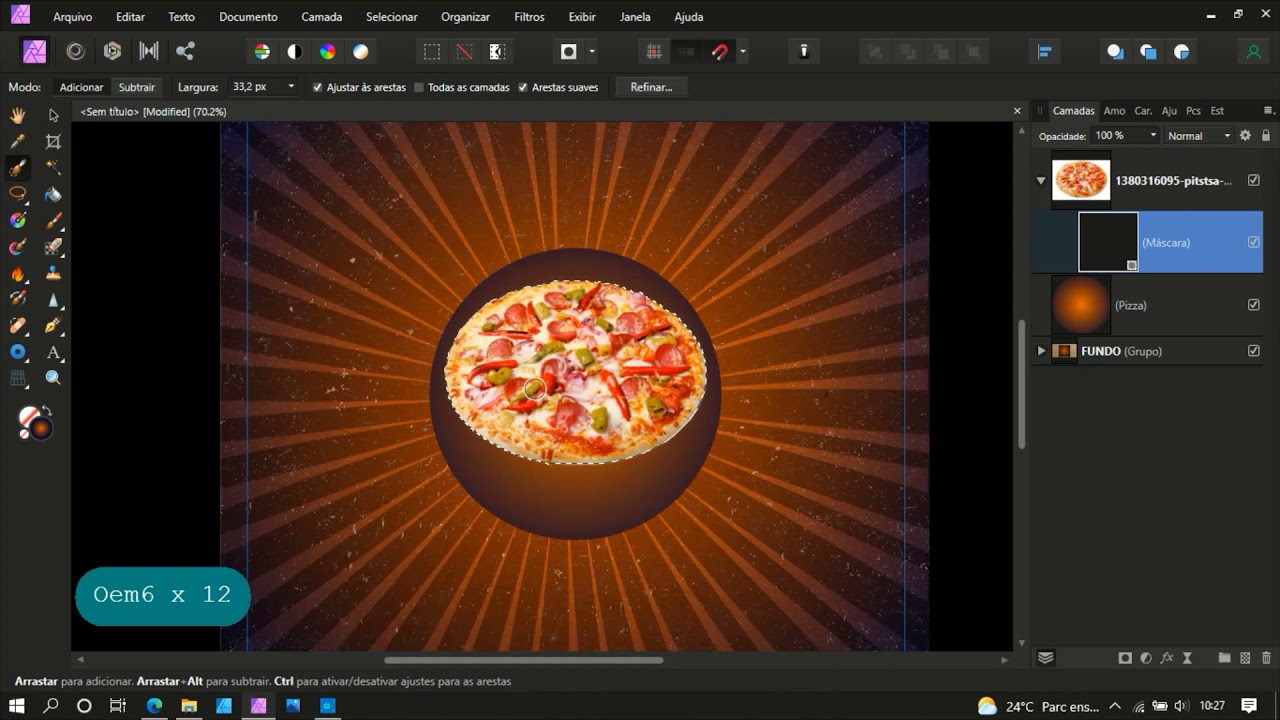Click the Select All marquee toolbar icon

[432, 52]
